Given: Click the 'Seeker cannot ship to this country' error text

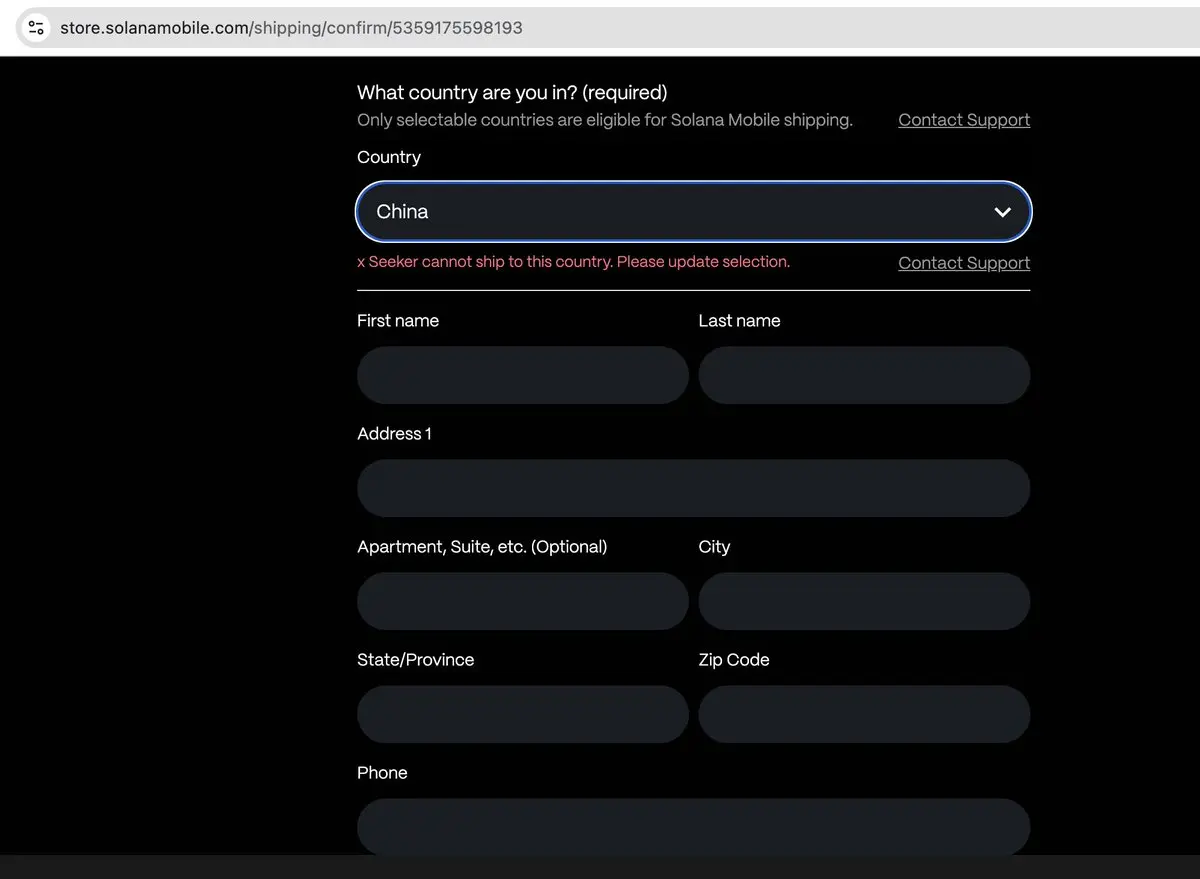Looking at the screenshot, I should [x=573, y=262].
